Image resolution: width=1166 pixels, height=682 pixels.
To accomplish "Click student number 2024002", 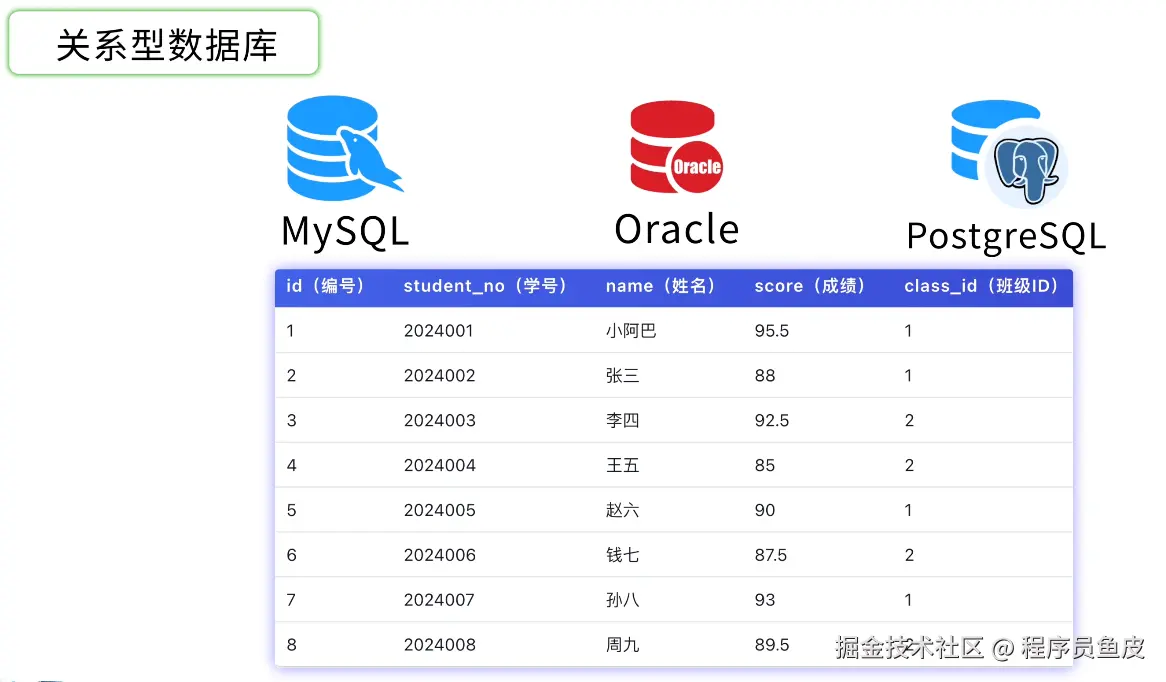I will [x=439, y=376].
